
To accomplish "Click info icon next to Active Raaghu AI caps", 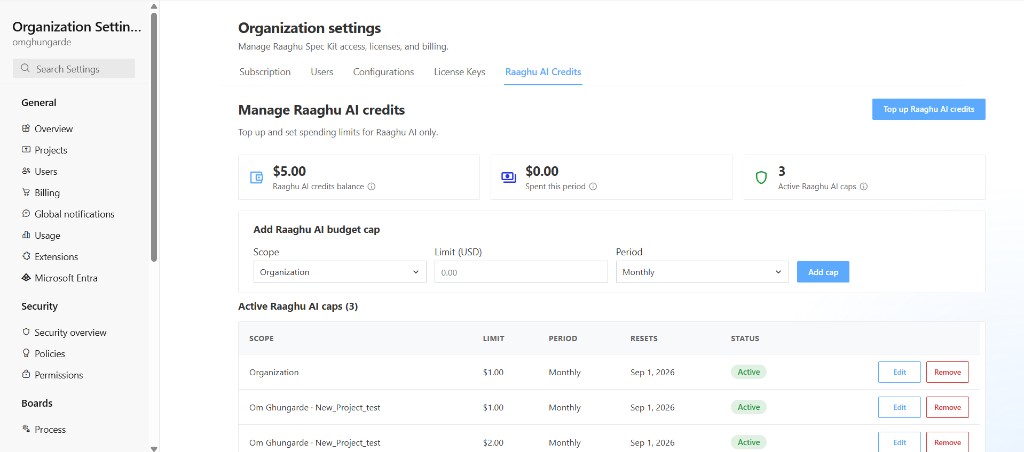I will 863,186.
